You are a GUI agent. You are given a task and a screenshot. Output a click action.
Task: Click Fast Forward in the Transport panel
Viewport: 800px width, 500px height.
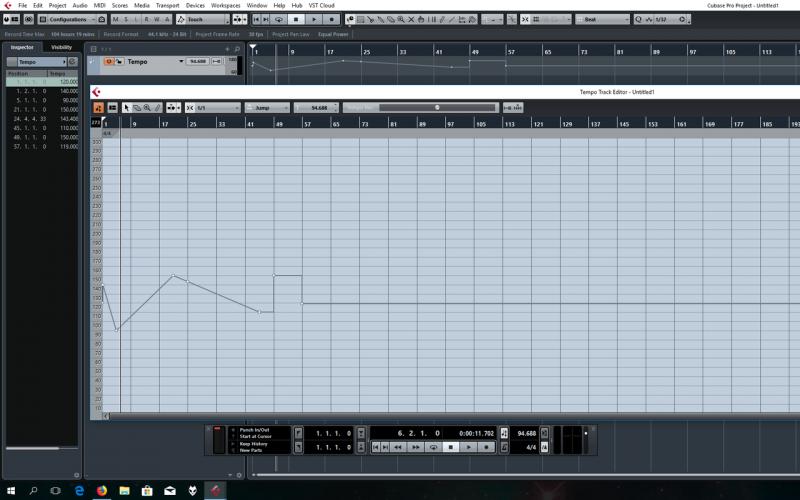[x=415, y=447]
